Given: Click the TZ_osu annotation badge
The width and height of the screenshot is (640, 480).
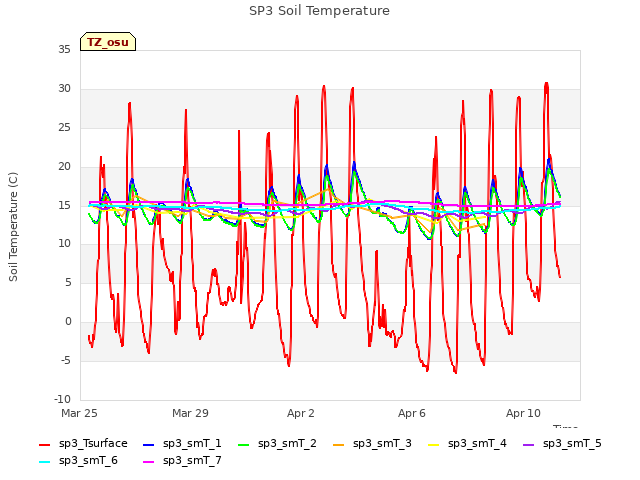Looking at the screenshot, I should coord(108,42).
